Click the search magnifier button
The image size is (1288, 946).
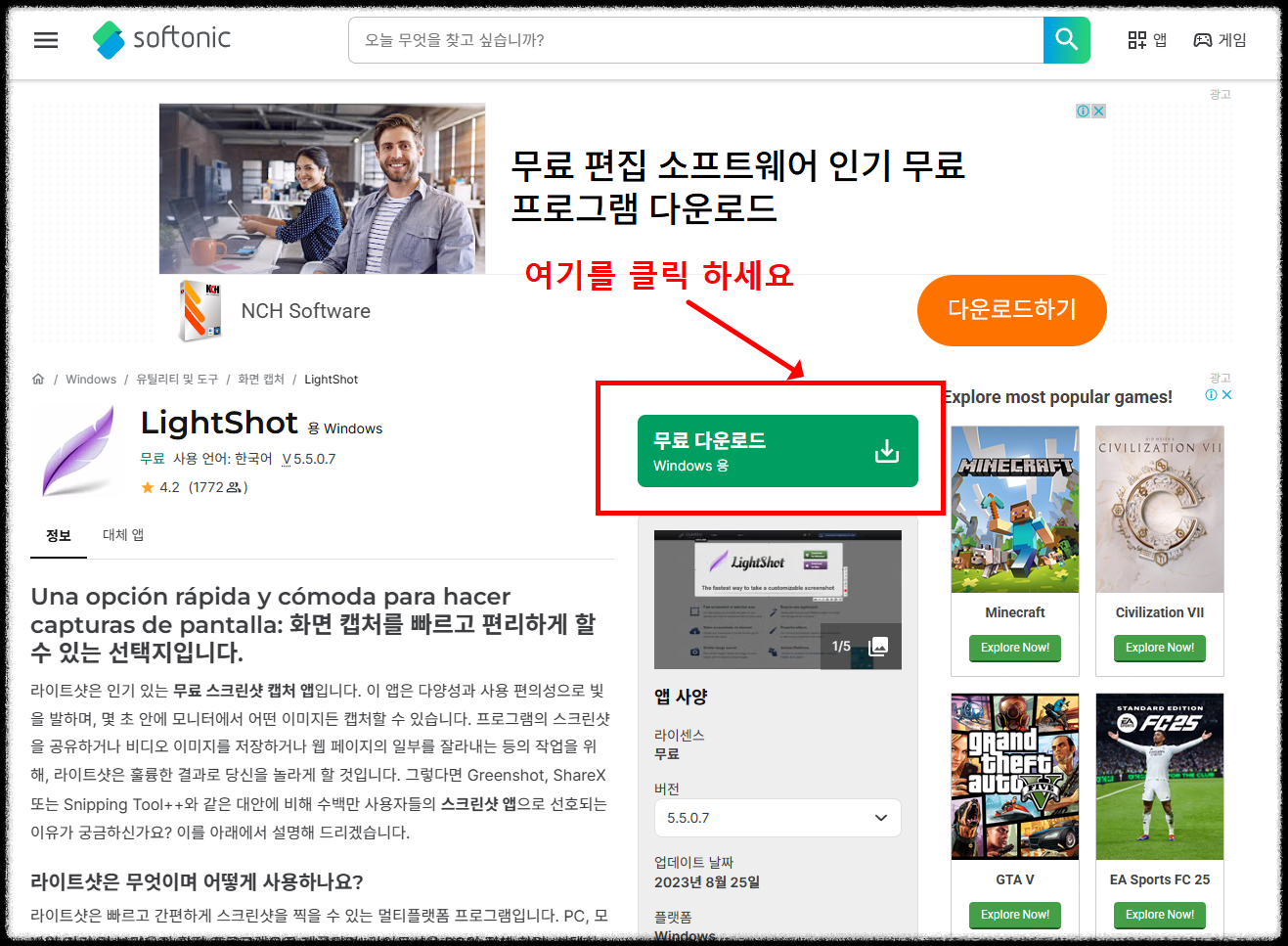[1066, 40]
